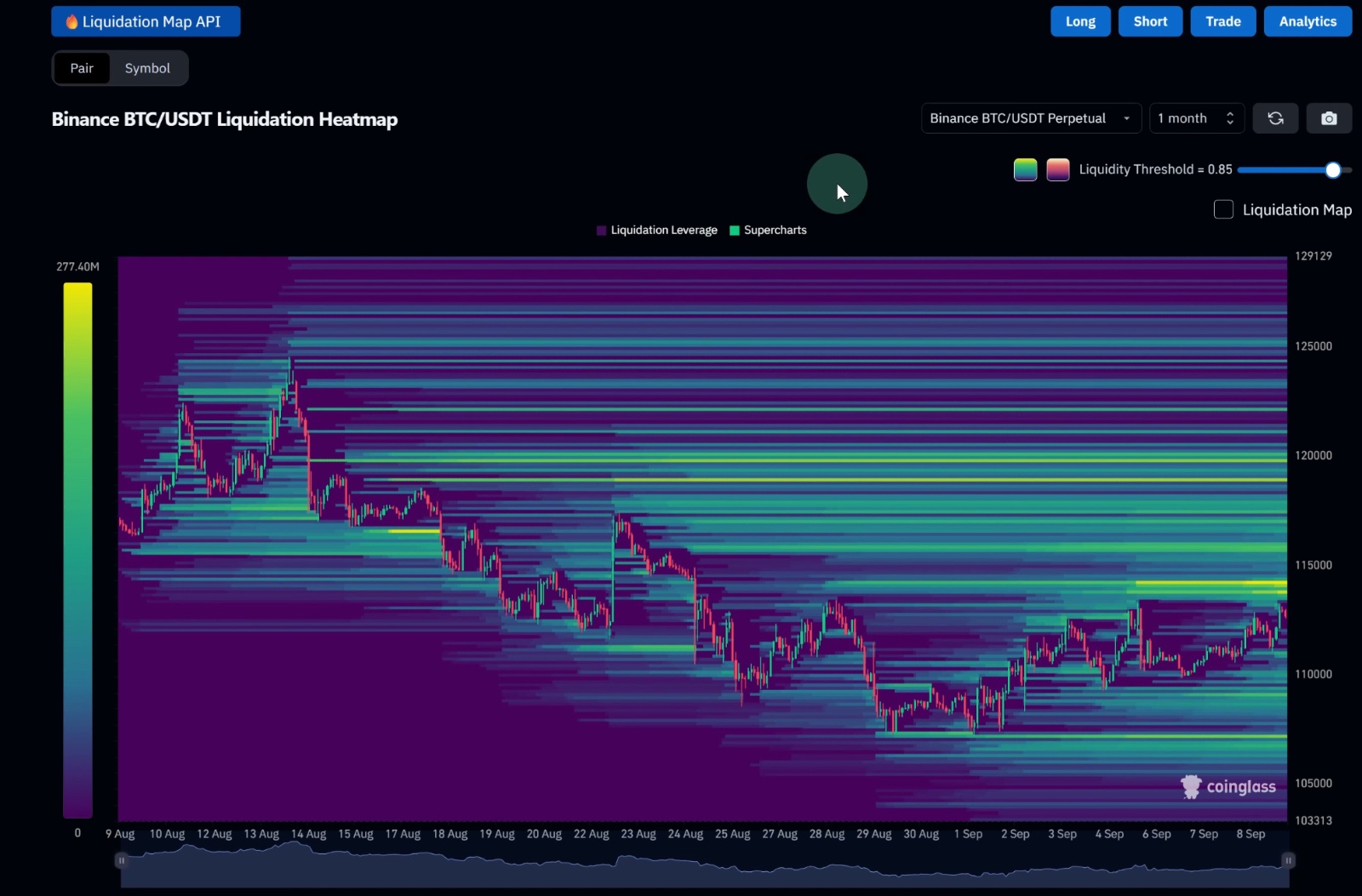The height and width of the screenshot is (896, 1362).
Task: Click the Long button
Action: [x=1080, y=21]
